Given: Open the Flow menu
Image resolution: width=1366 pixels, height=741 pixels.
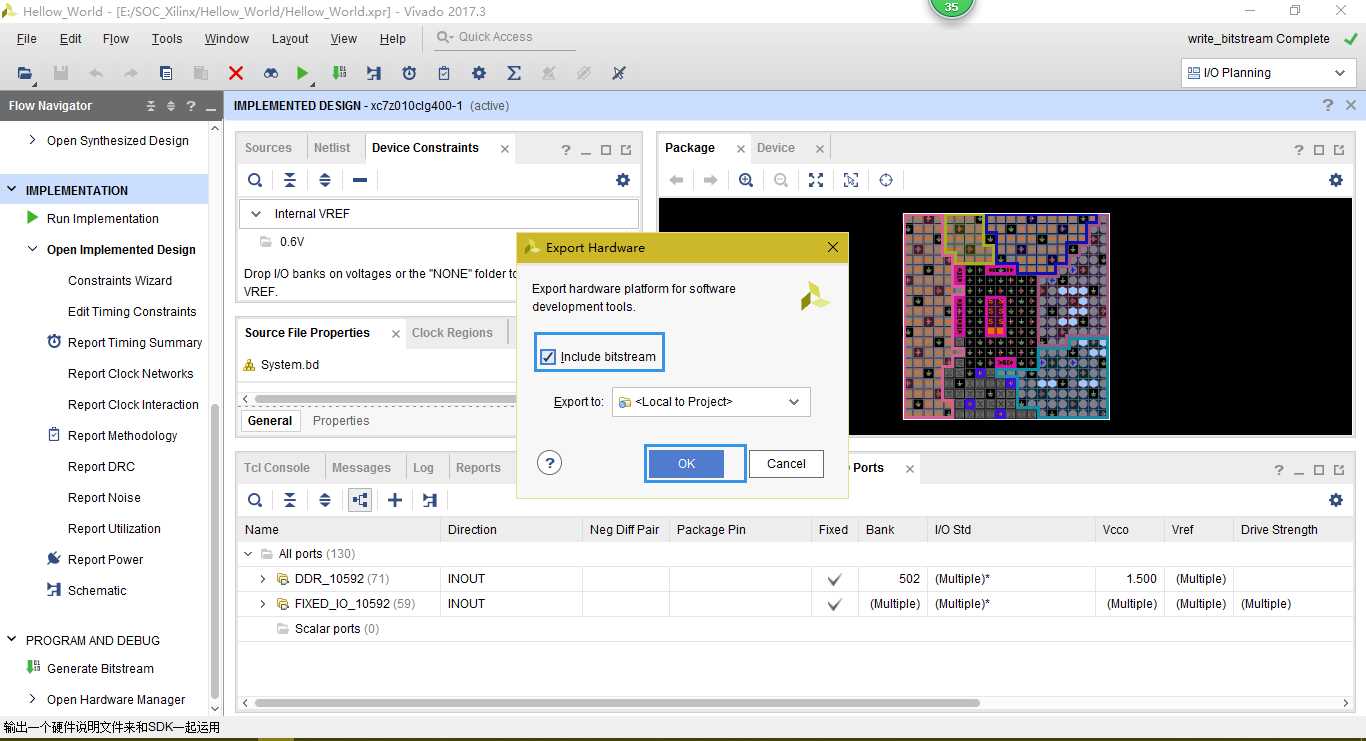Looking at the screenshot, I should pyautogui.click(x=116, y=38).
